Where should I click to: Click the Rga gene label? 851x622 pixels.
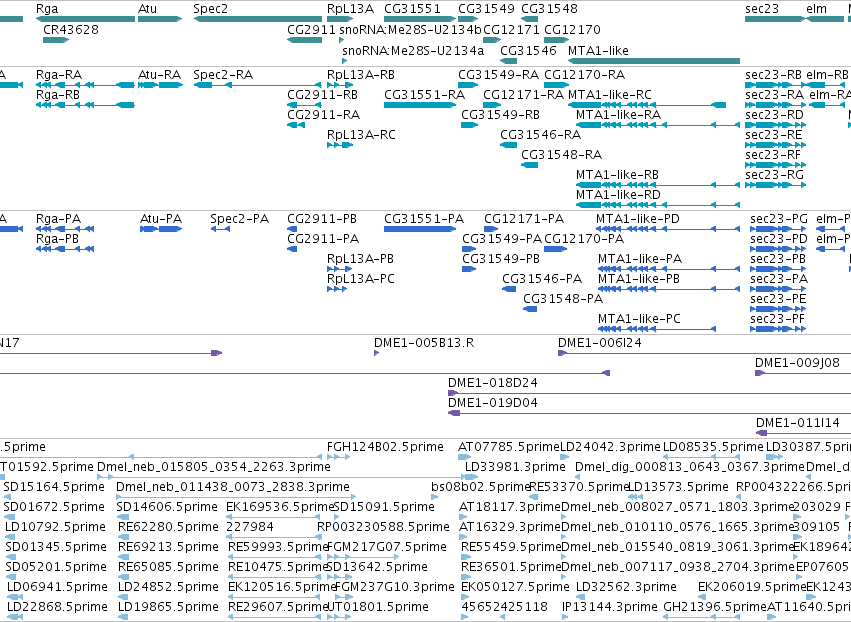point(47,9)
